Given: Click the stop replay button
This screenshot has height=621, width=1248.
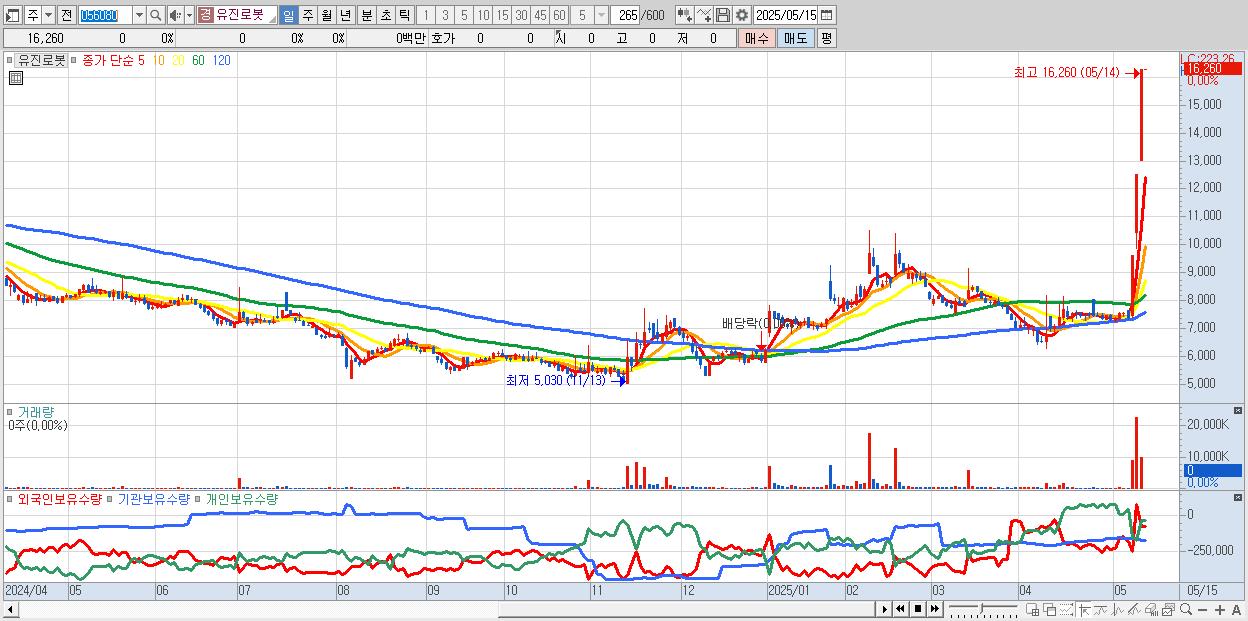Looking at the screenshot, I should (918, 609).
